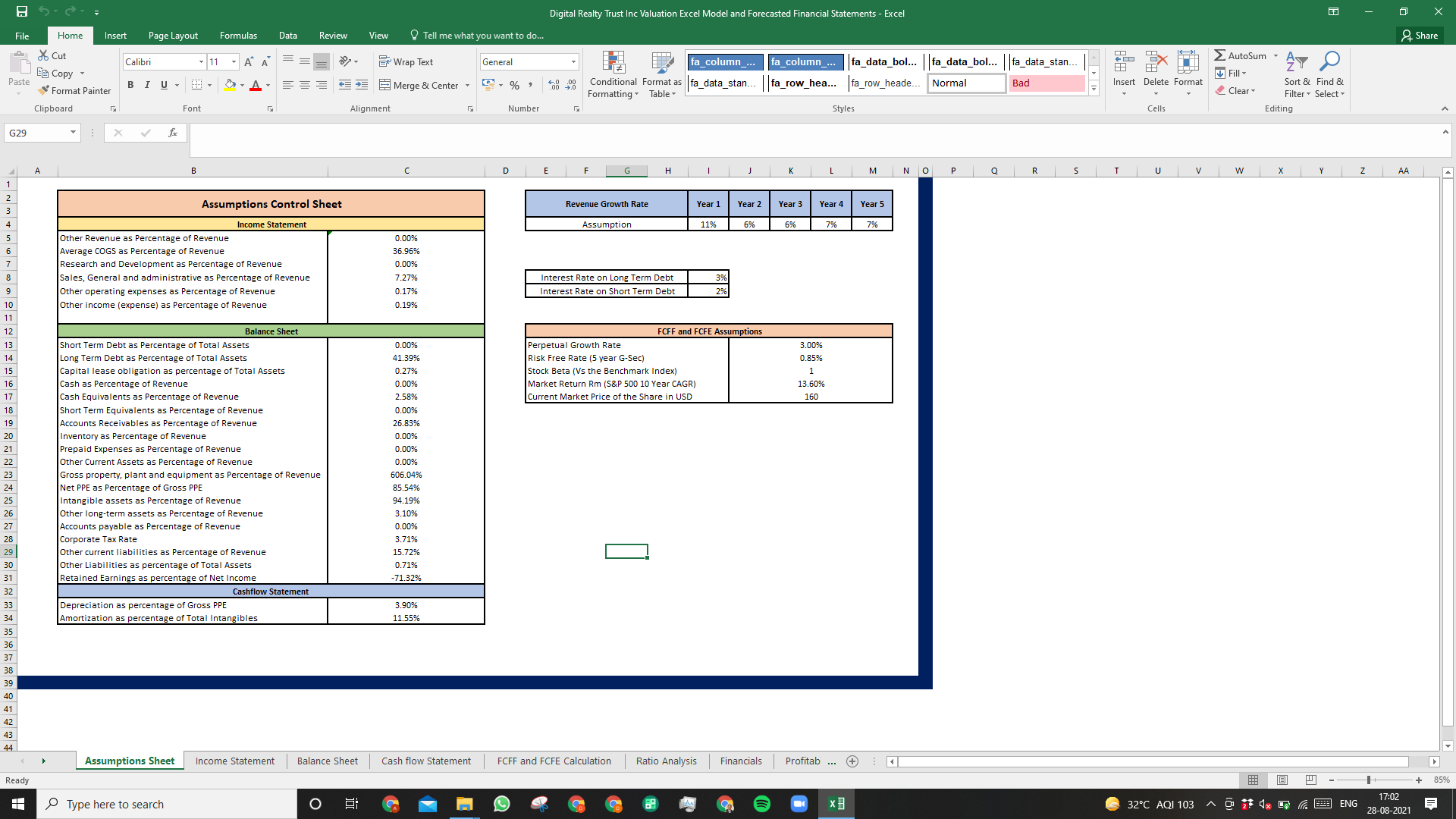Open the Balance Sheet sheet tab

click(328, 761)
